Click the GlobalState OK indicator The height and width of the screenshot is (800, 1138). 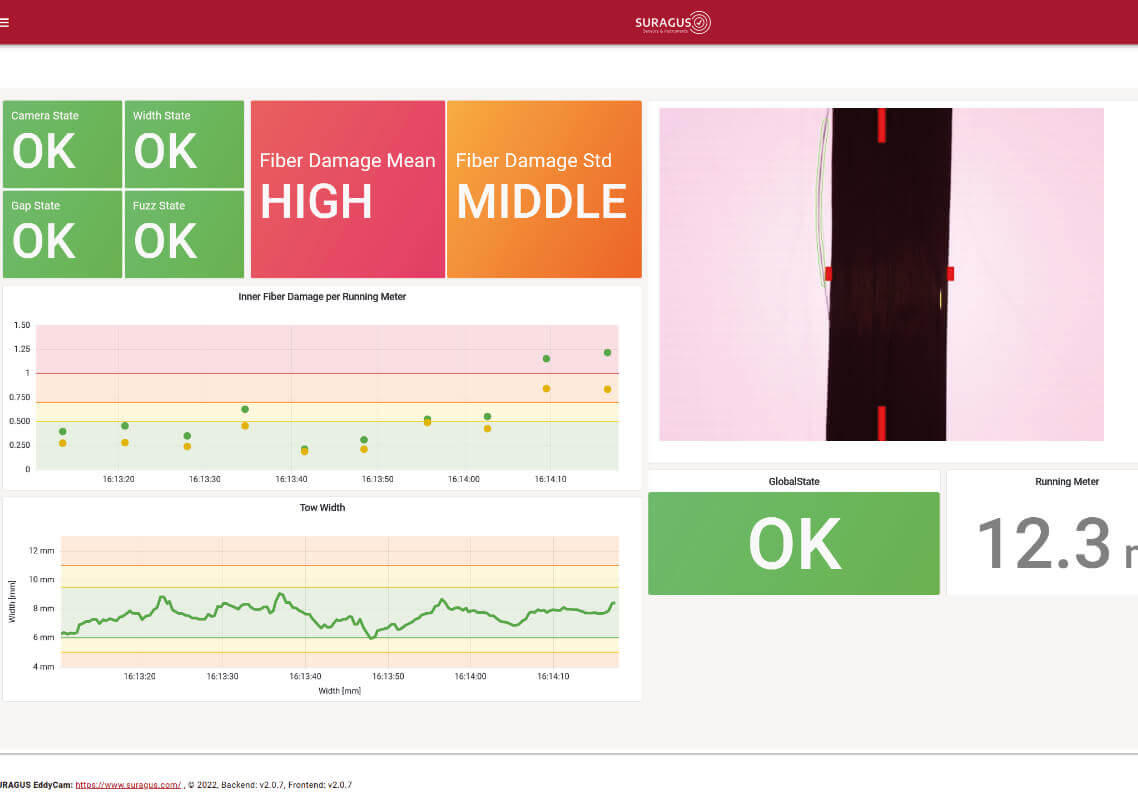(x=794, y=543)
